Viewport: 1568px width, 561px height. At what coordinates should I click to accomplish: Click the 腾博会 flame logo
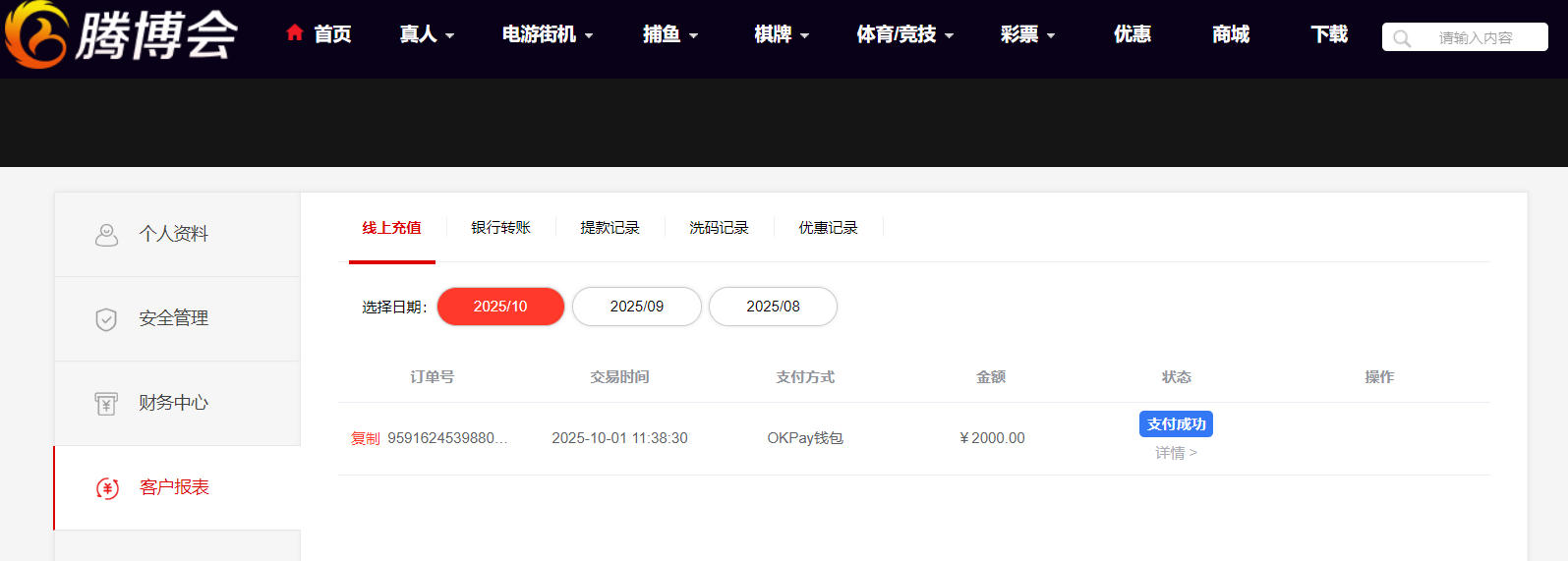(37, 34)
